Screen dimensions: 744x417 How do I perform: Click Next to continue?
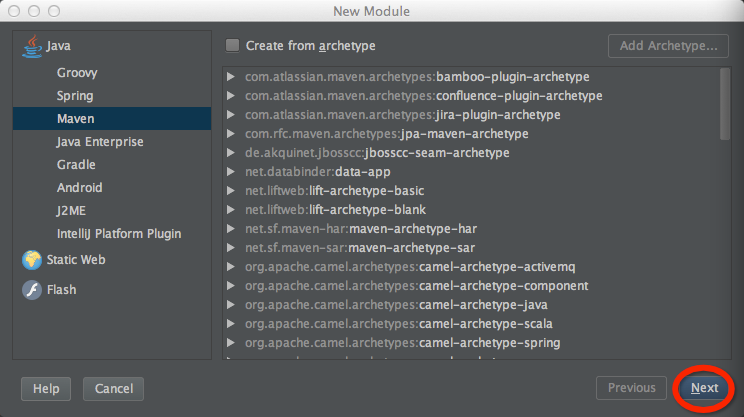coord(704,388)
